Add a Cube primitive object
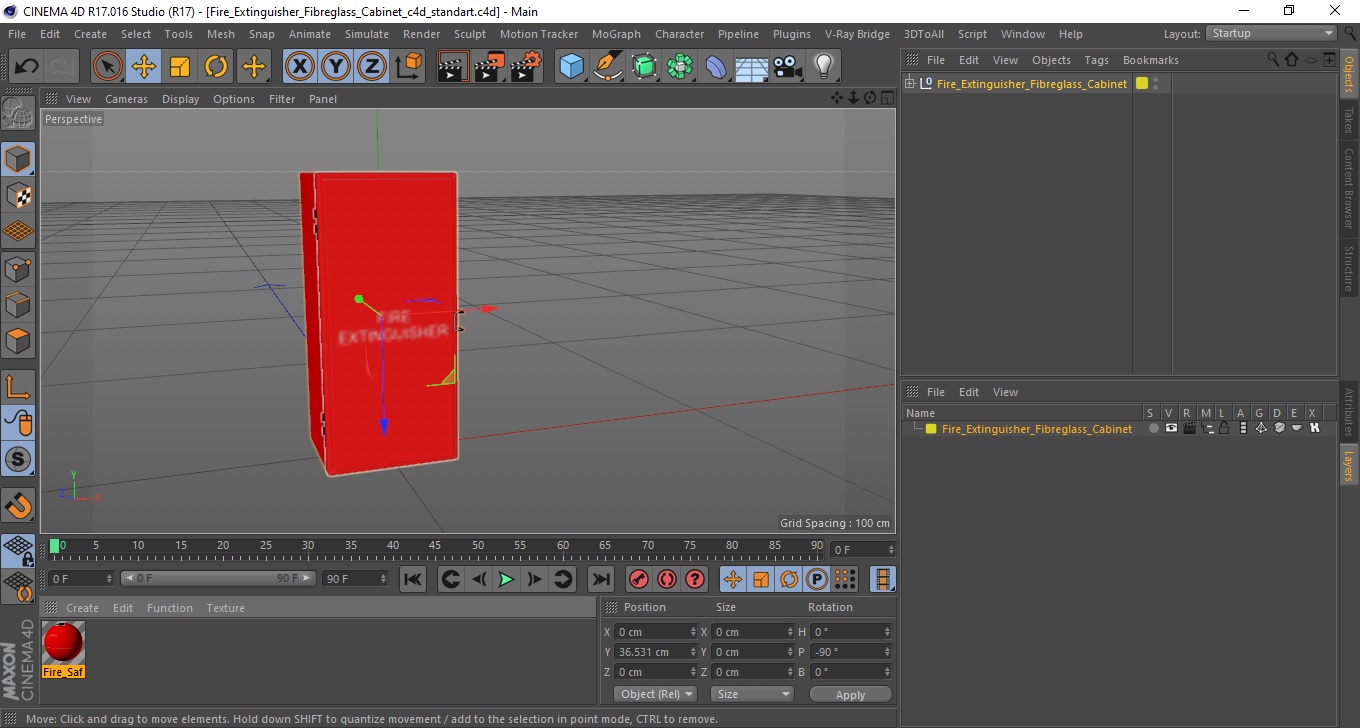 (572, 67)
